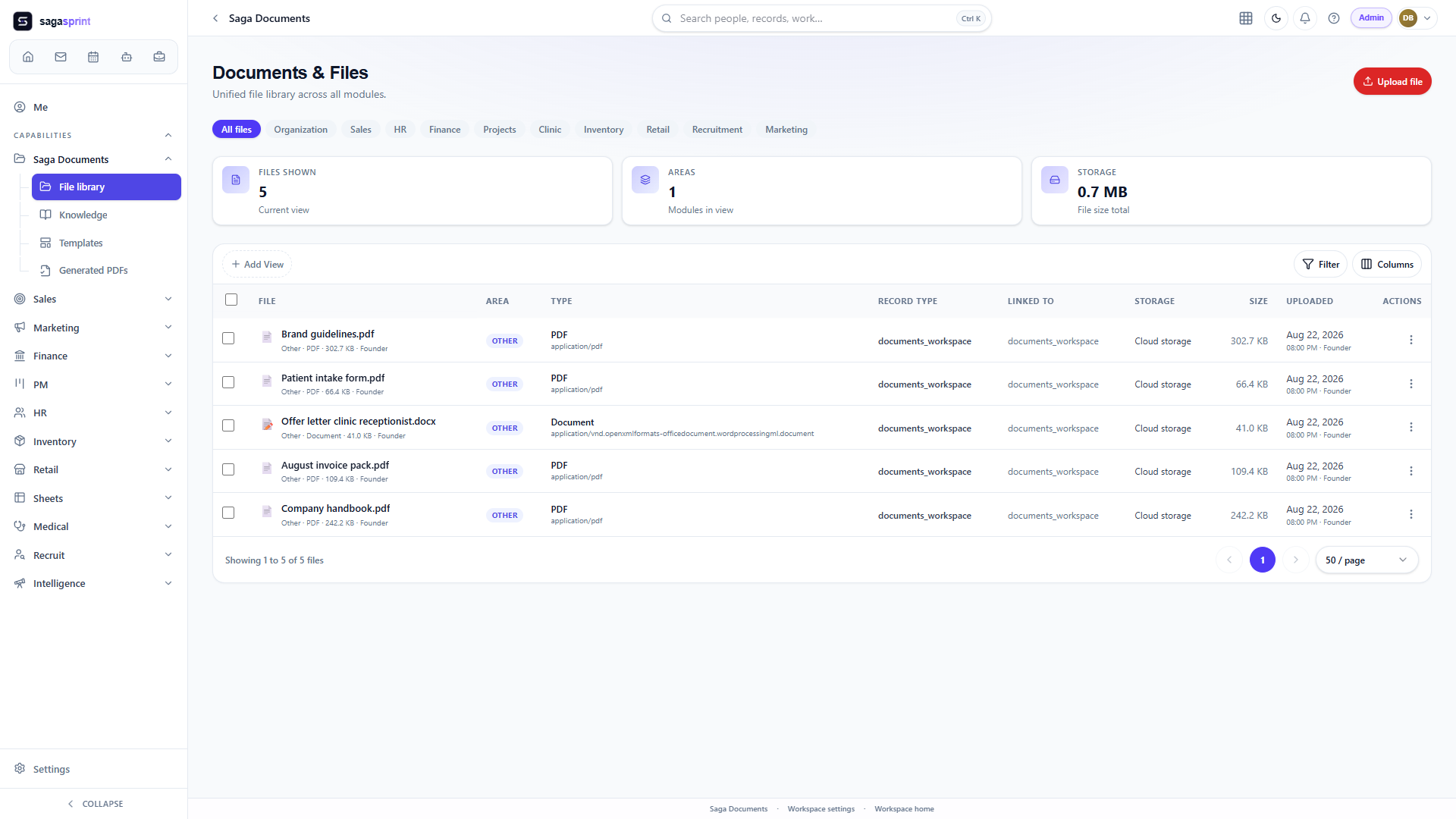Check the August invoice pack.pdf row checkbox
Screen dimensions: 1456x819
tap(228, 469)
